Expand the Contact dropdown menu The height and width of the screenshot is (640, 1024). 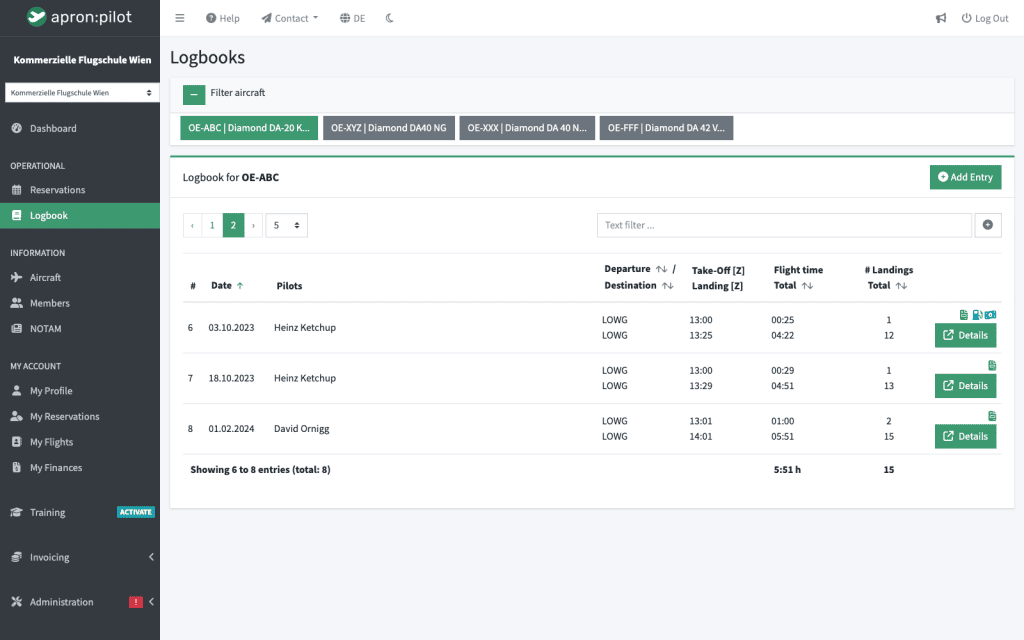click(290, 18)
